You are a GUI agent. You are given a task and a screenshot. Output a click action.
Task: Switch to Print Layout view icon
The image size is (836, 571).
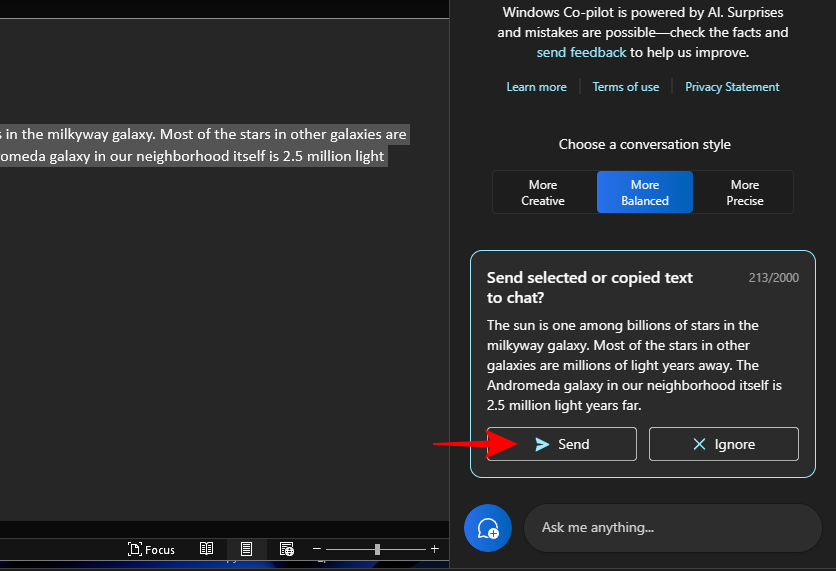[246, 549]
